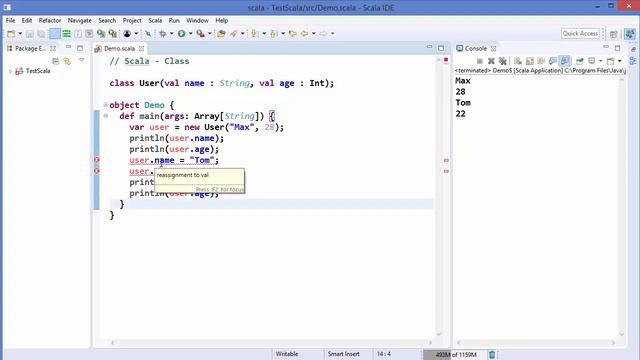Click Display Selected Console monitor icon

592,61
